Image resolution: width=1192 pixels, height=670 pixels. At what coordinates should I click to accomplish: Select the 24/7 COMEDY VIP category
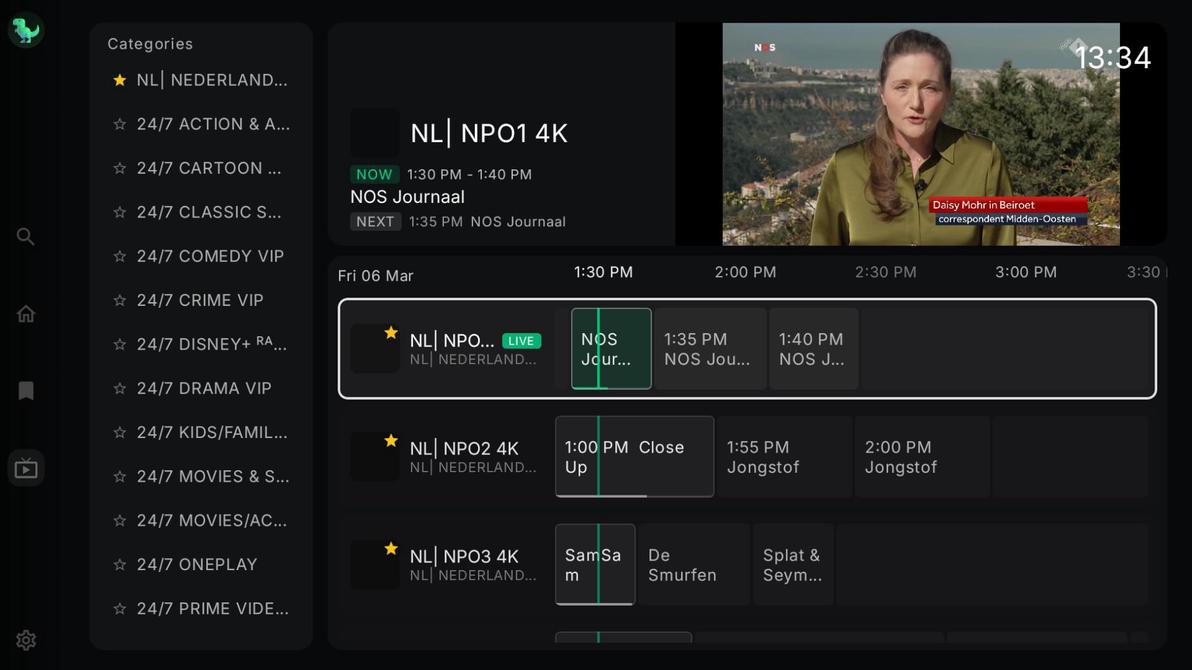[x=210, y=256]
